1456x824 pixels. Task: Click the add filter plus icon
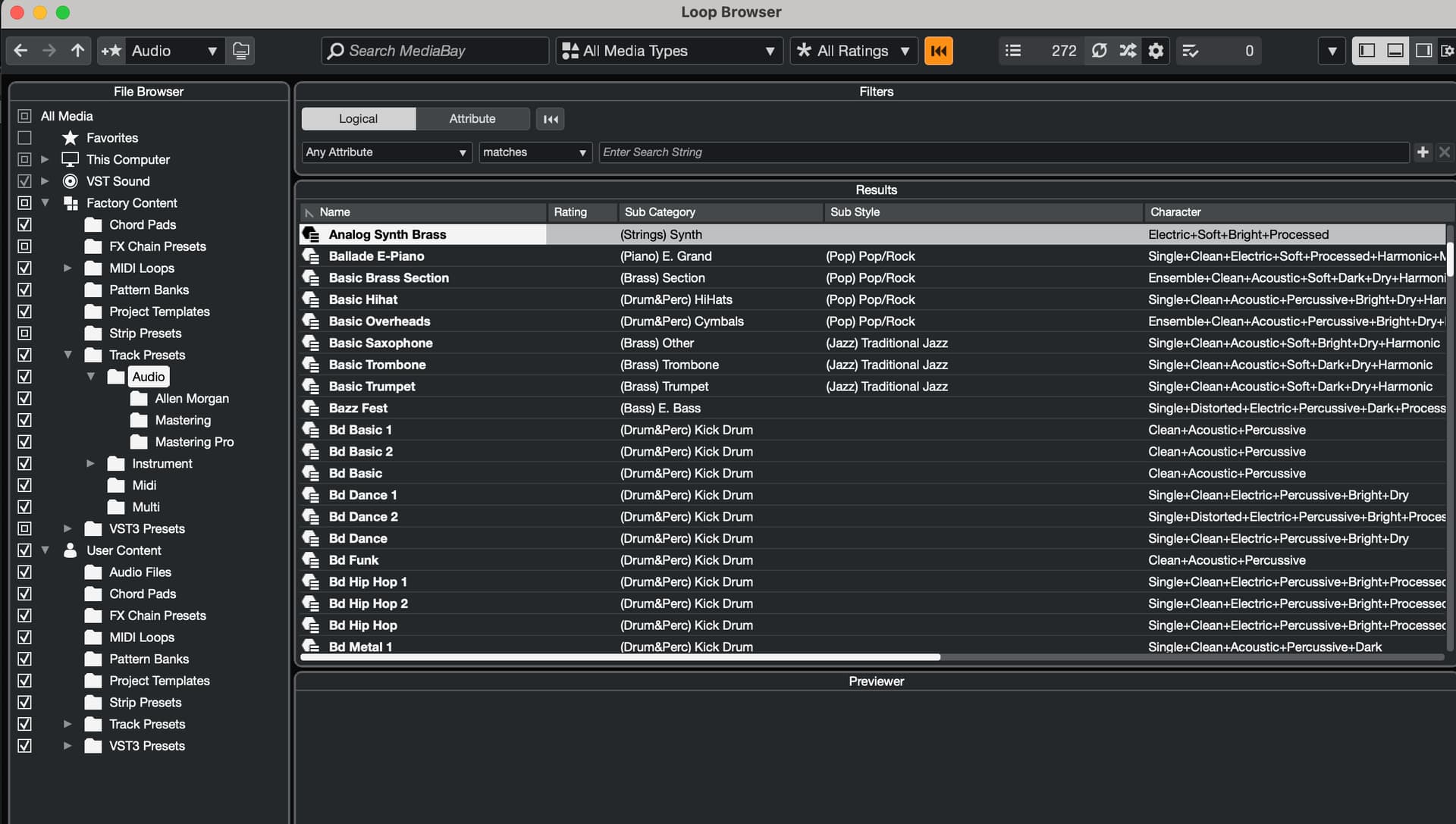(x=1423, y=152)
